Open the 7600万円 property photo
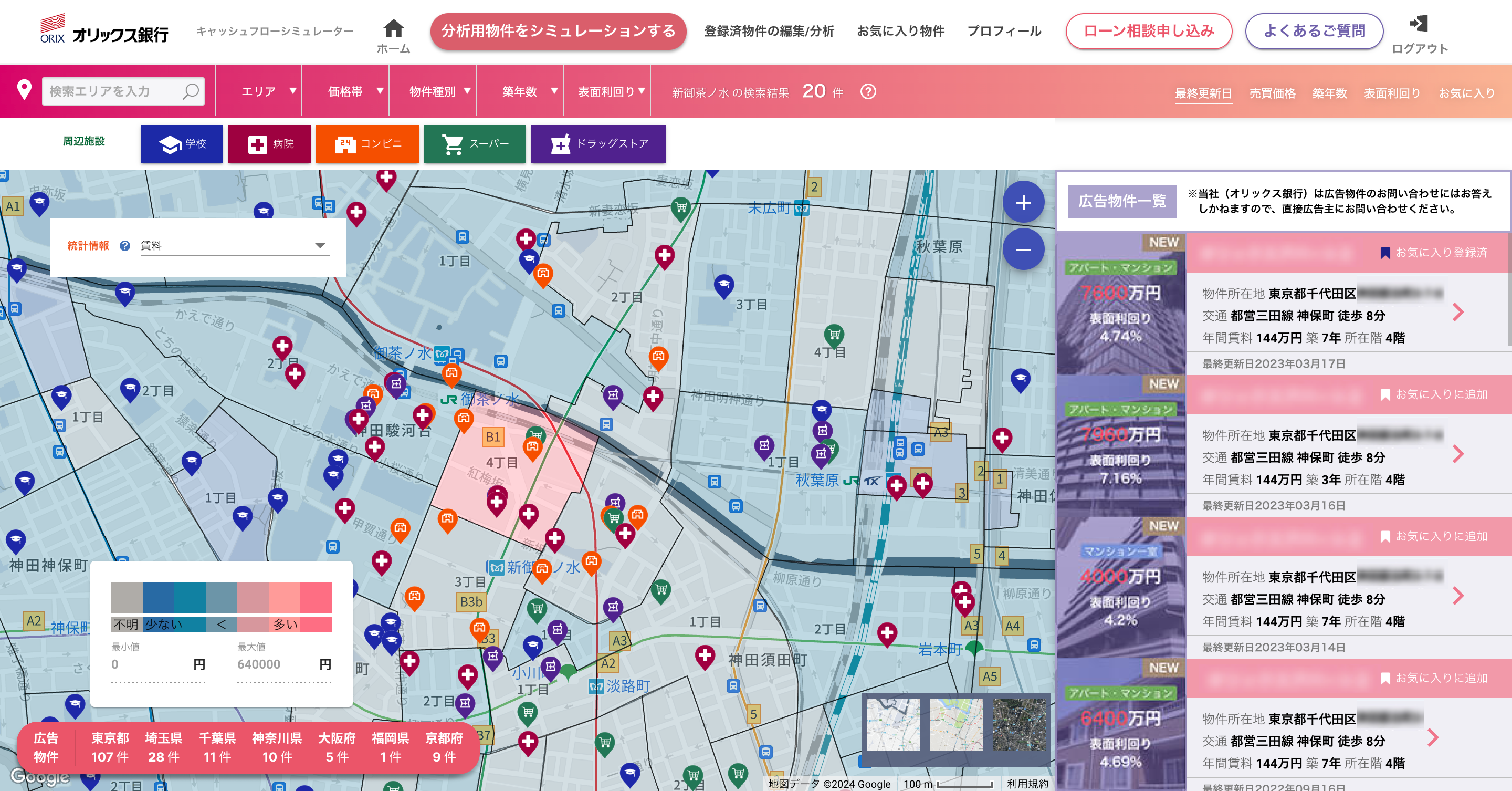The image size is (1512, 791). (x=1121, y=303)
